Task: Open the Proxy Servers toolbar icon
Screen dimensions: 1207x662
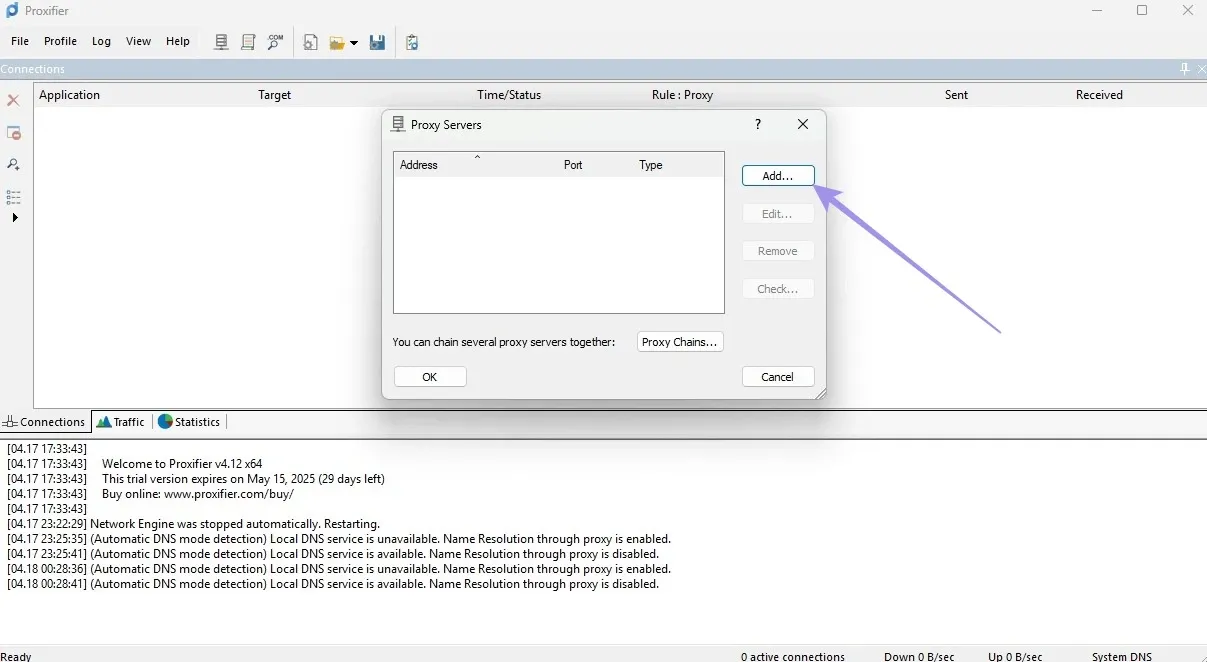Action: tap(221, 42)
